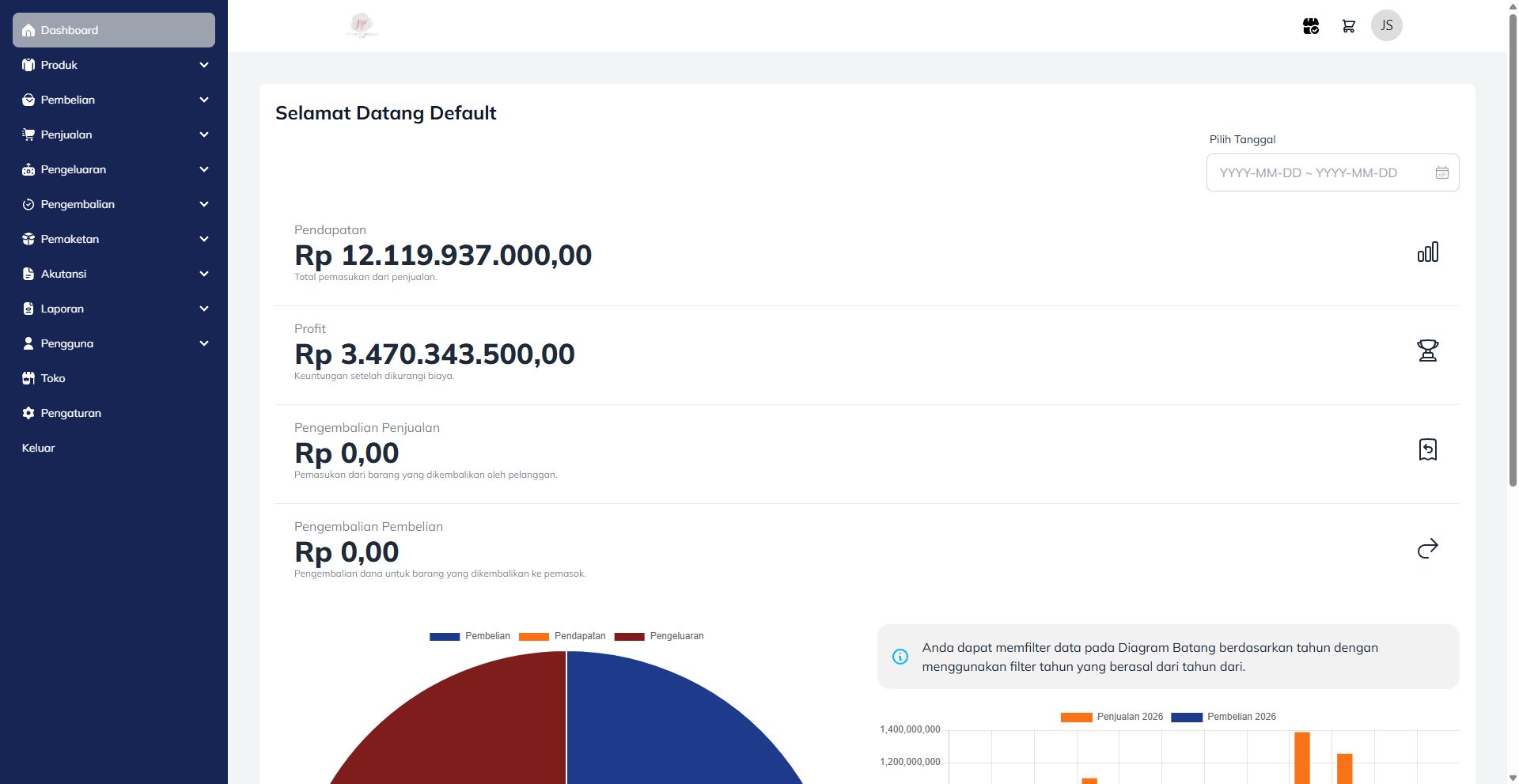Toggle Penjualan 2026 legend in bar chart

[x=1112, y=717]
